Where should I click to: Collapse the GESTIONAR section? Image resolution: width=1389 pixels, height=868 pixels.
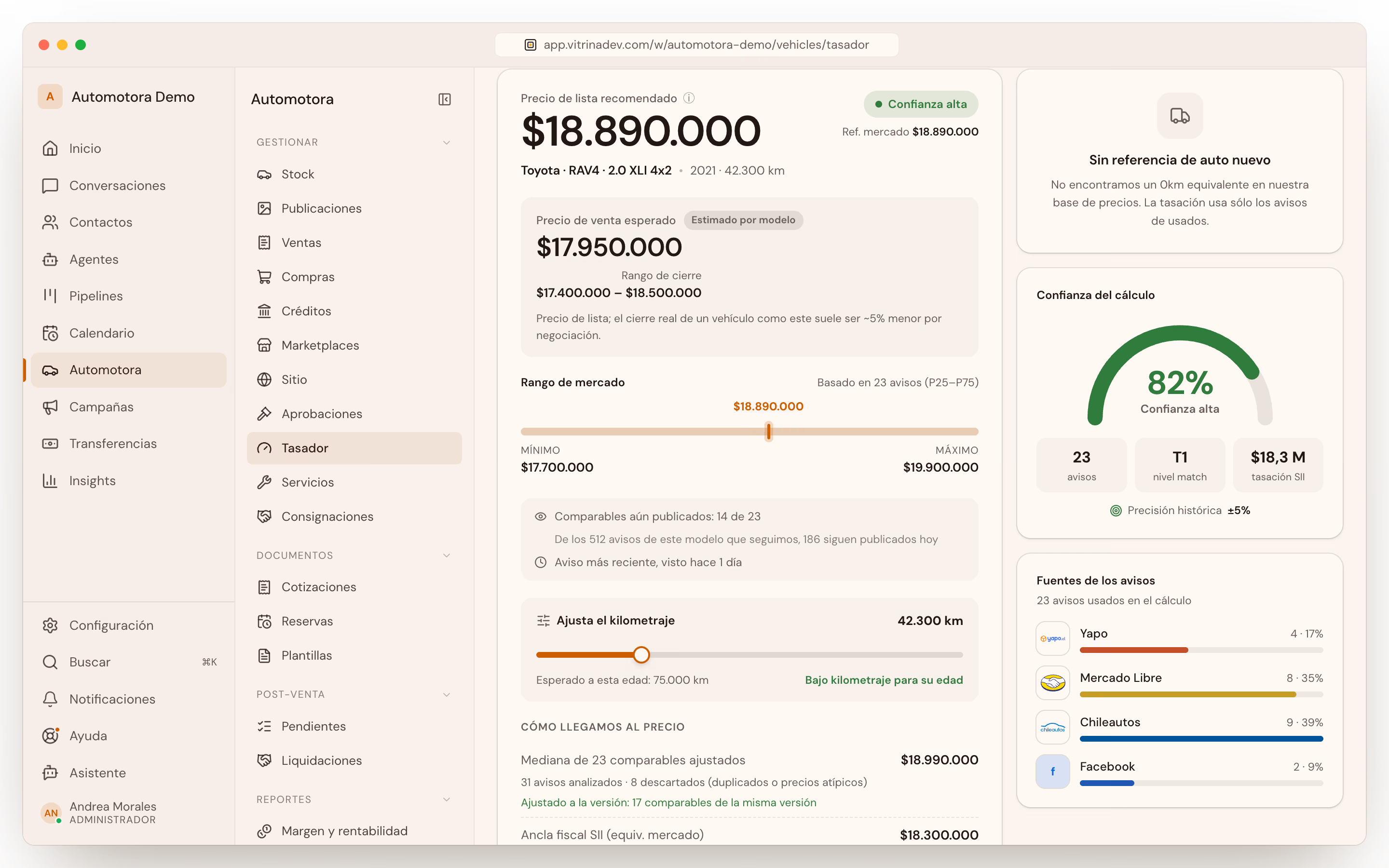pos(447,142)
